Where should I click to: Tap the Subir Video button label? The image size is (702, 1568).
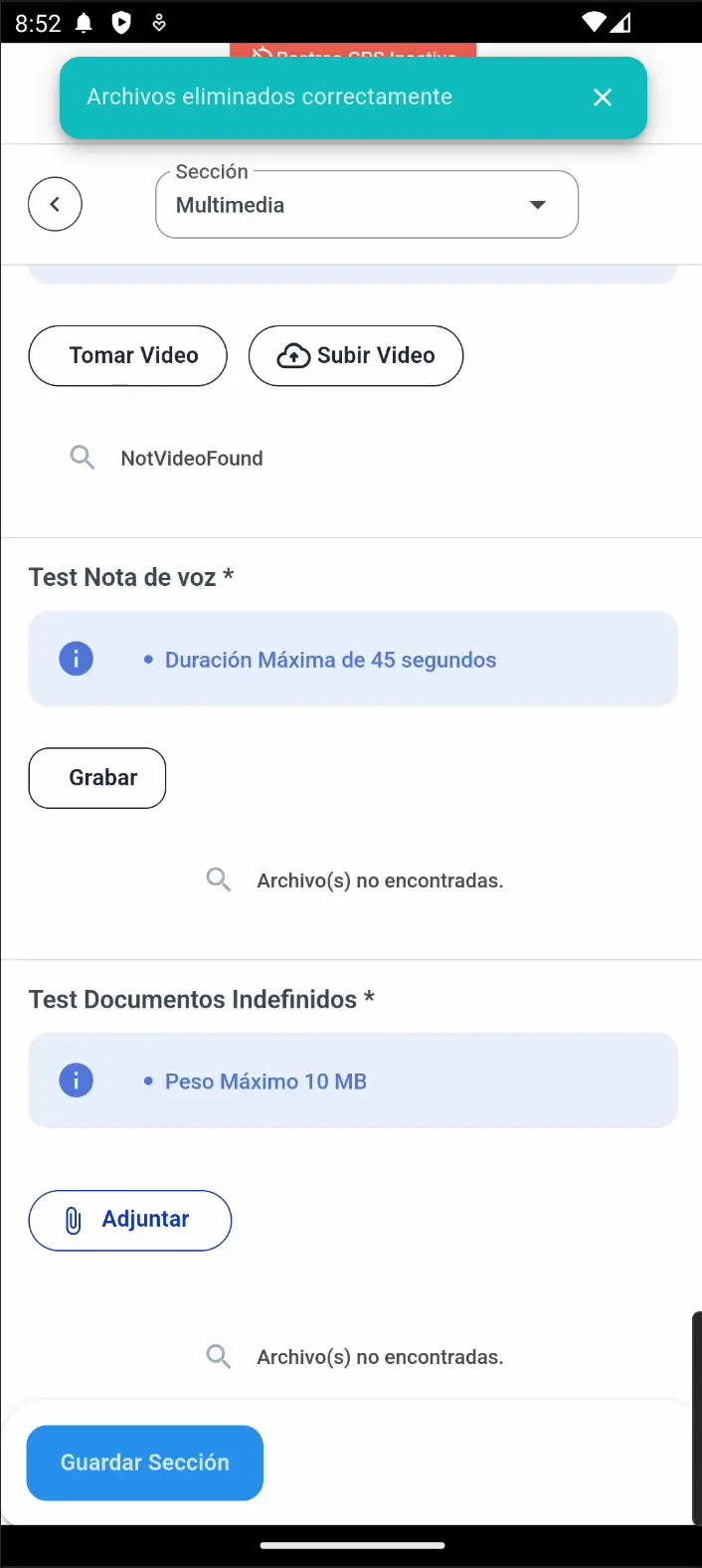(376, 356)
